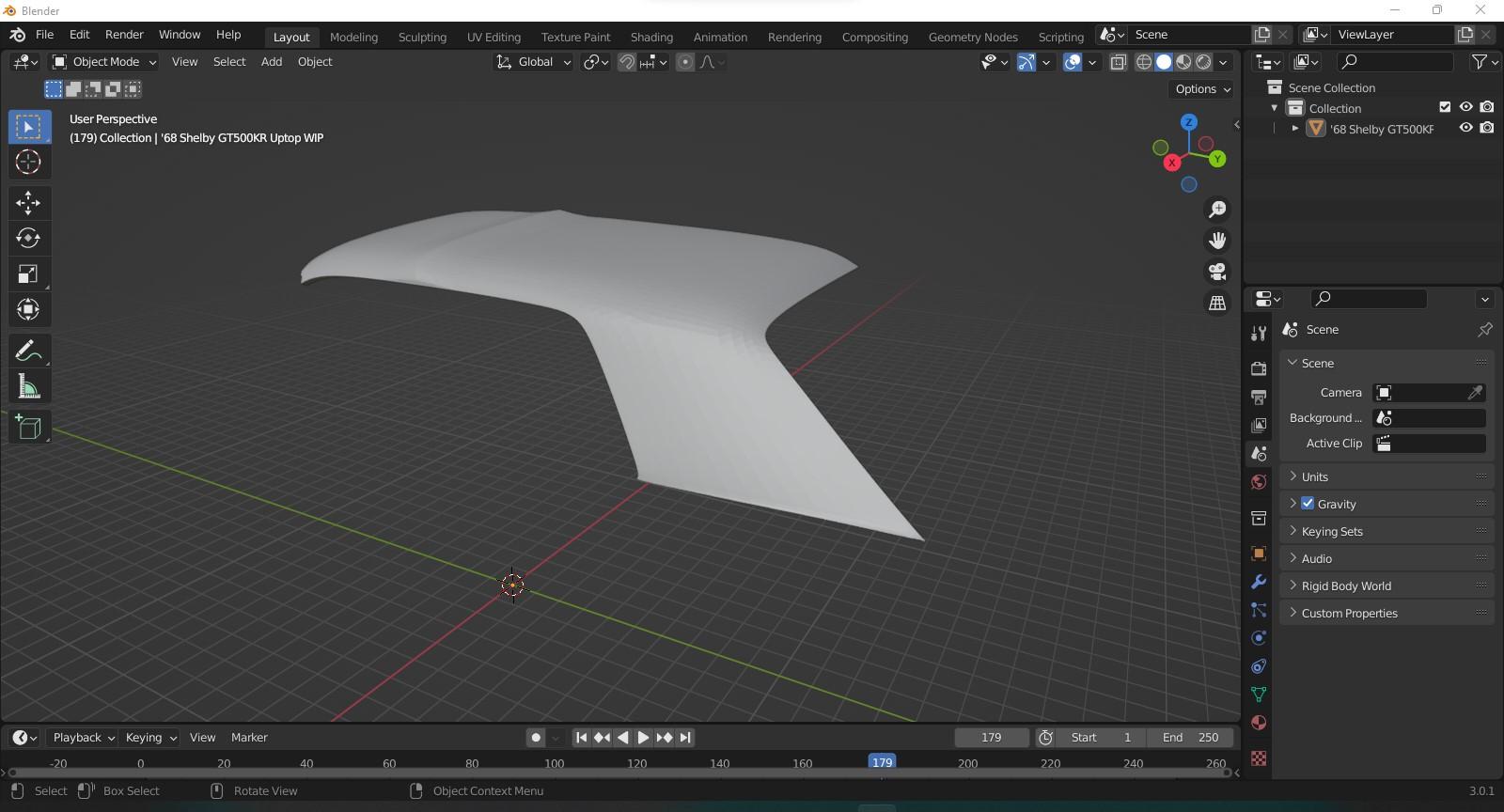The width and height of the screenshot is (1504, 812).
Task: Open the View Layer properties tab
Action: click(x=1259, y=425)
